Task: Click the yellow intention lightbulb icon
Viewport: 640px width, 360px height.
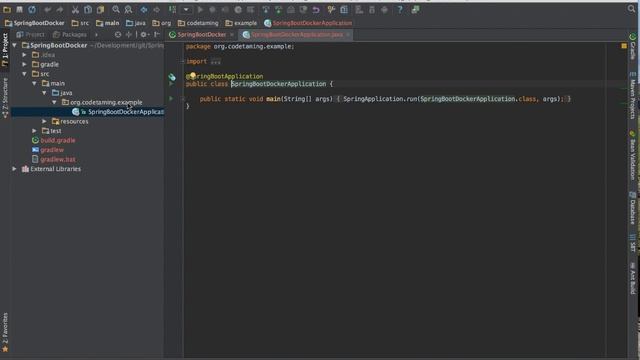Action: coord(193,75)
